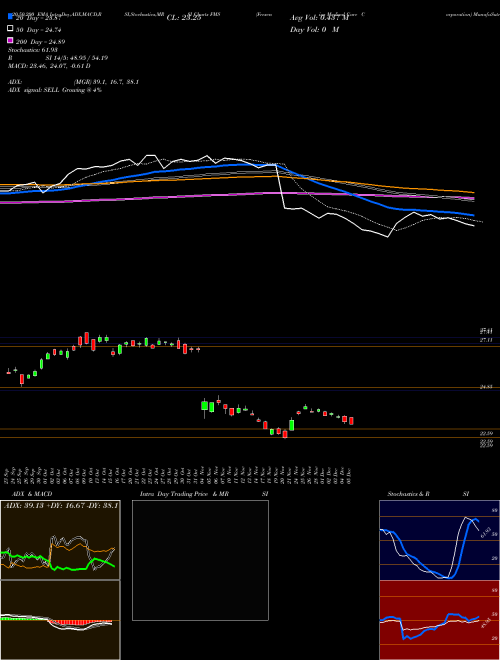500x660 pixels.
Task: Click the blue 20 Day legend swatch
Action: [11, 16]
